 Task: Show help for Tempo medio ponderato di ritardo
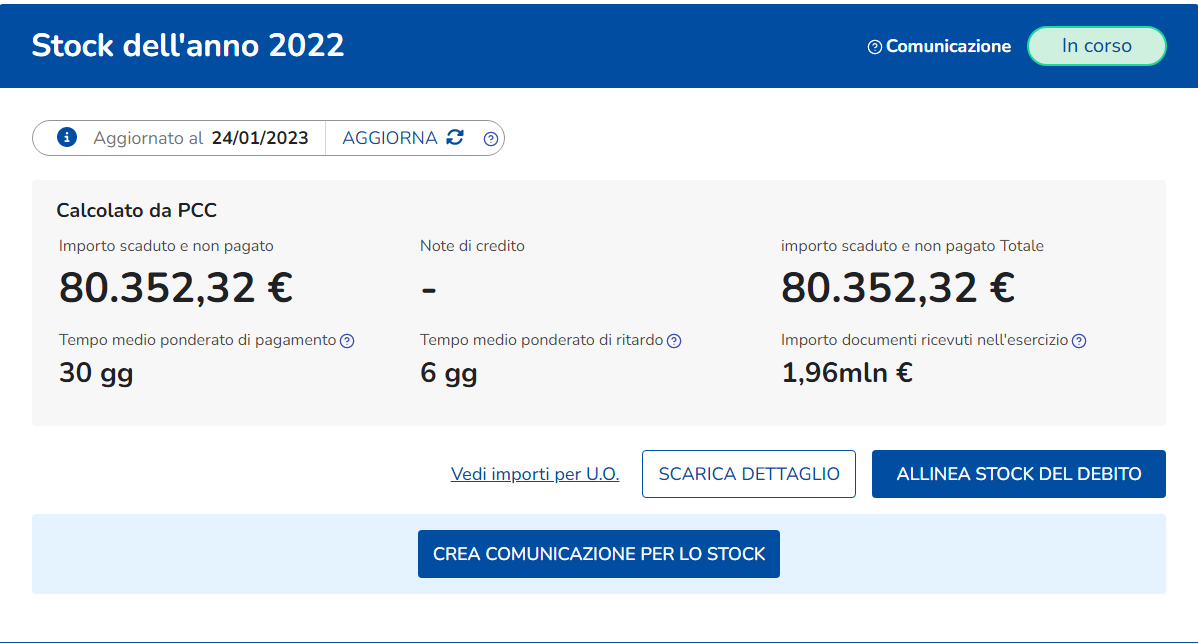[x=674, y=341]
